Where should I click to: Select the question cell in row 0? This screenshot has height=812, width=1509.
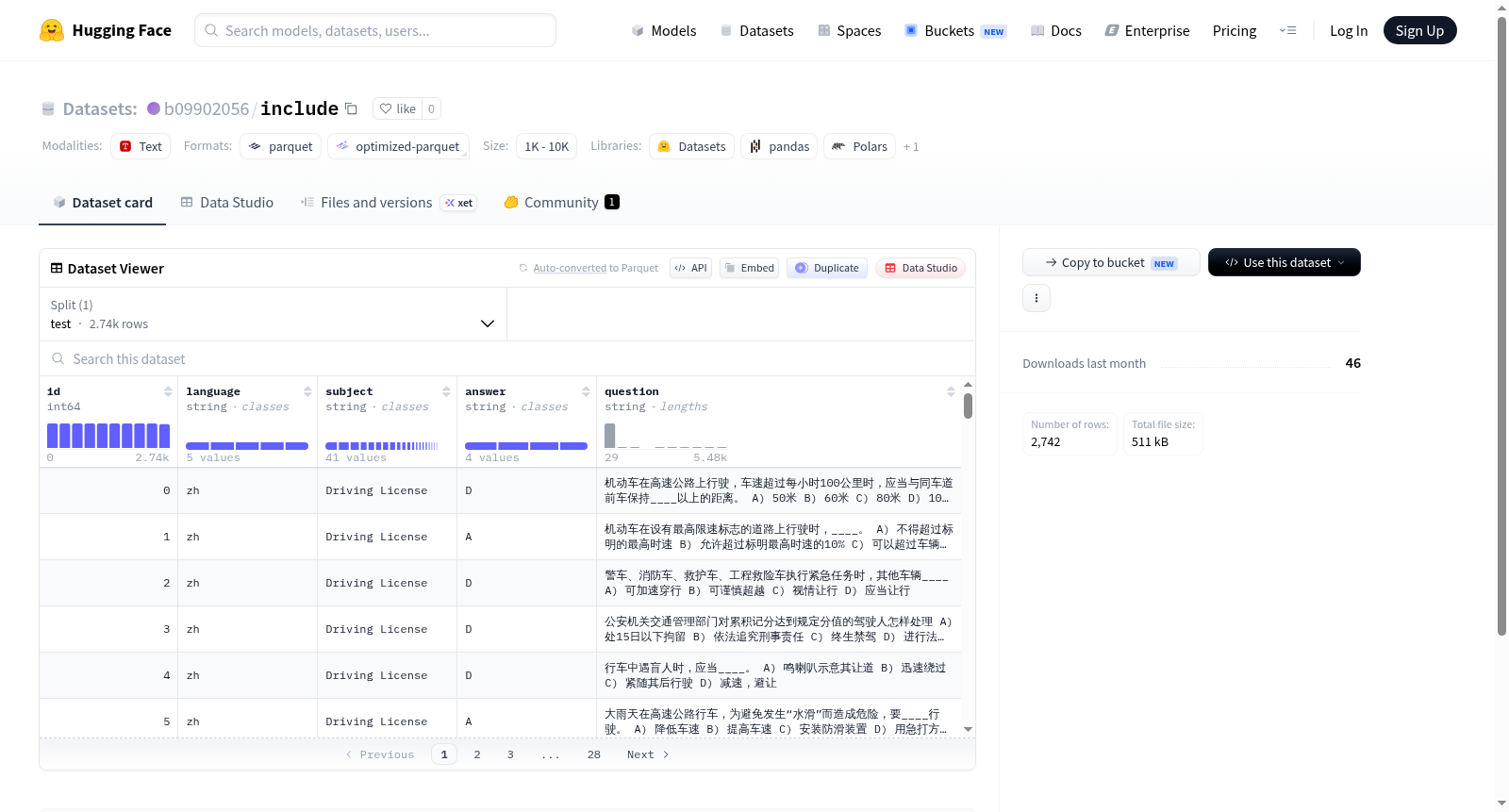pyautogui.click(x=779, y=490)
